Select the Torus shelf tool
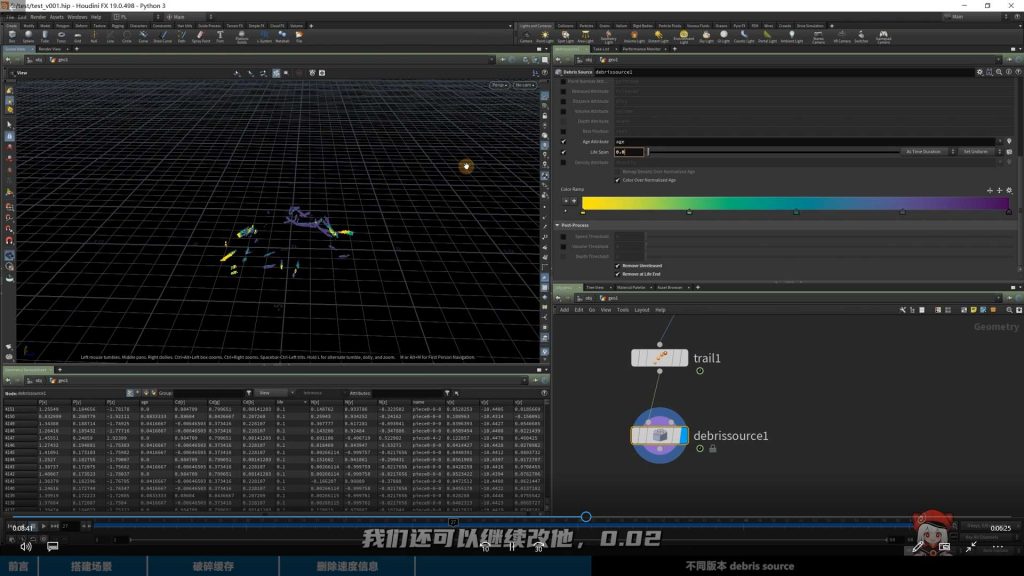 (x=61, y=35)
